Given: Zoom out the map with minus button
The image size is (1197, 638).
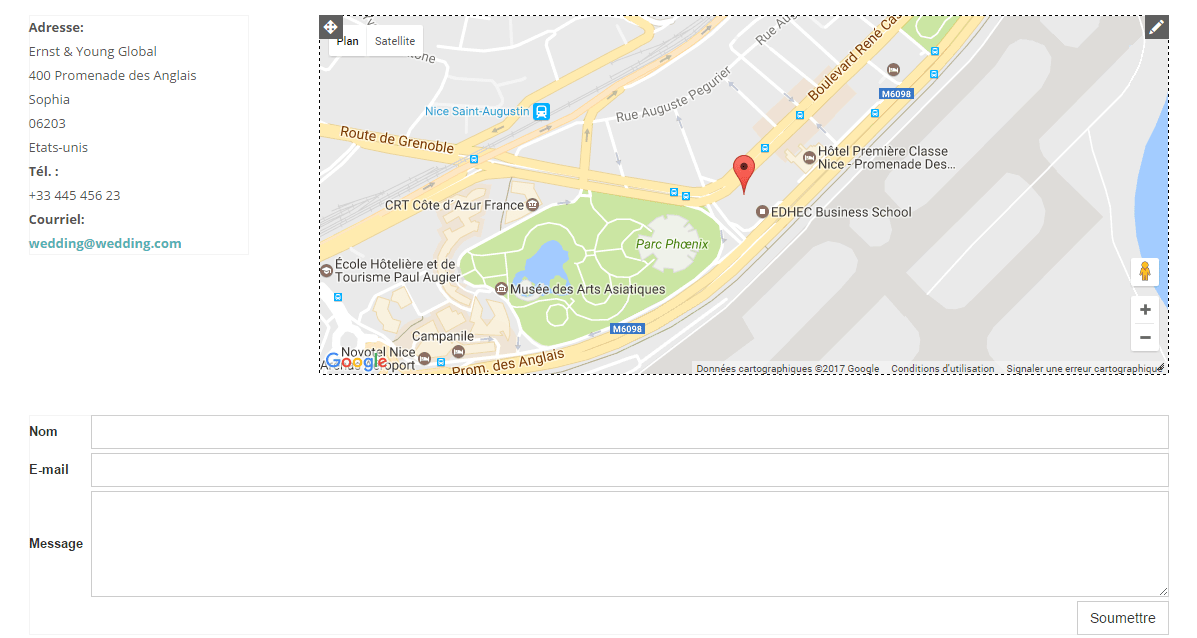Looking at the screenshot, I should click(x=1144, y=337).
